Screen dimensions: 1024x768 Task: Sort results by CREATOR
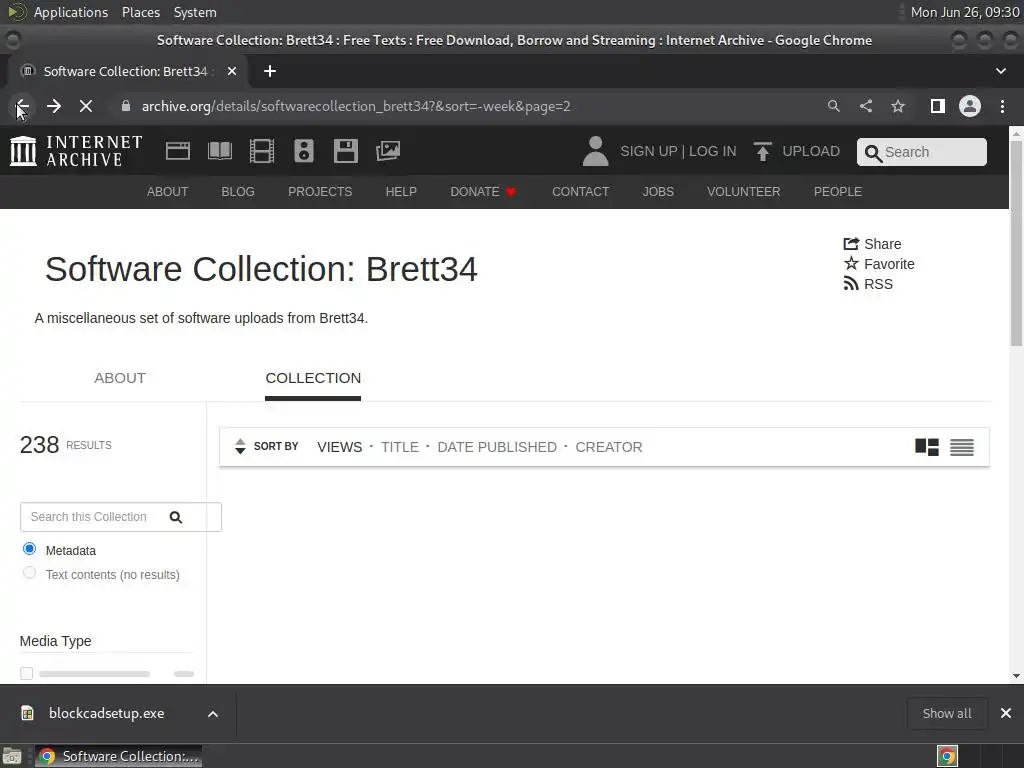tap(609, 447)
